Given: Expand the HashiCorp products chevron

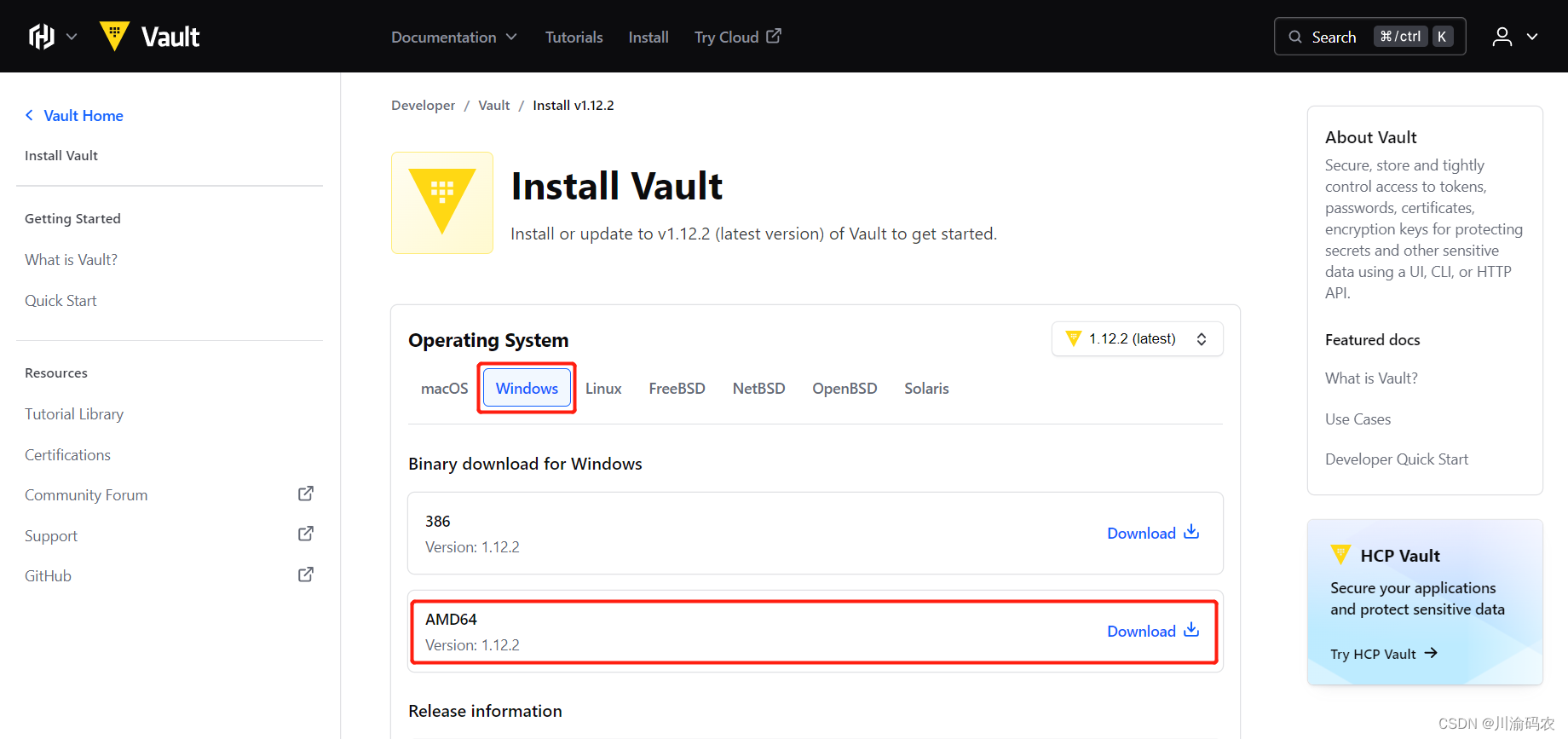Looking at the screenshot, I should coord(72,37).
